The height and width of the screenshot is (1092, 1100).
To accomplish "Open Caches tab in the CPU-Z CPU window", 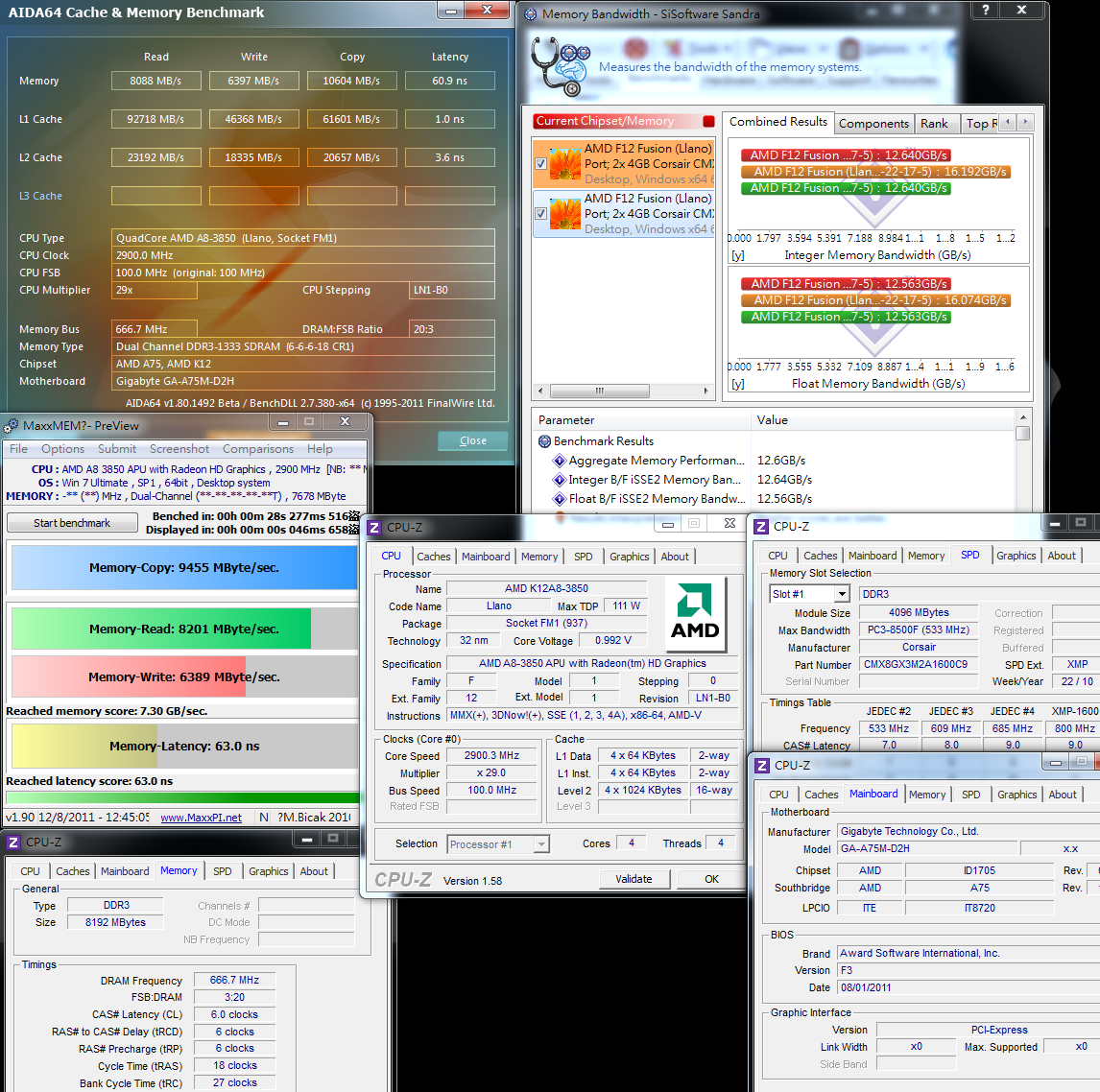I will [x=434, y=557].
